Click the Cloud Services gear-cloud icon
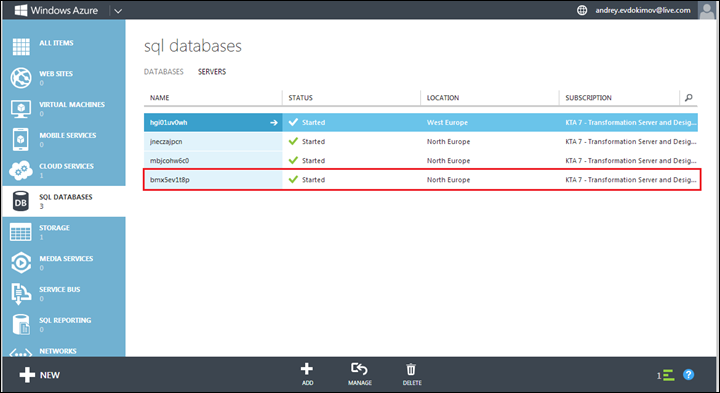This screenshot has height=393, width=720. [21, 170]
